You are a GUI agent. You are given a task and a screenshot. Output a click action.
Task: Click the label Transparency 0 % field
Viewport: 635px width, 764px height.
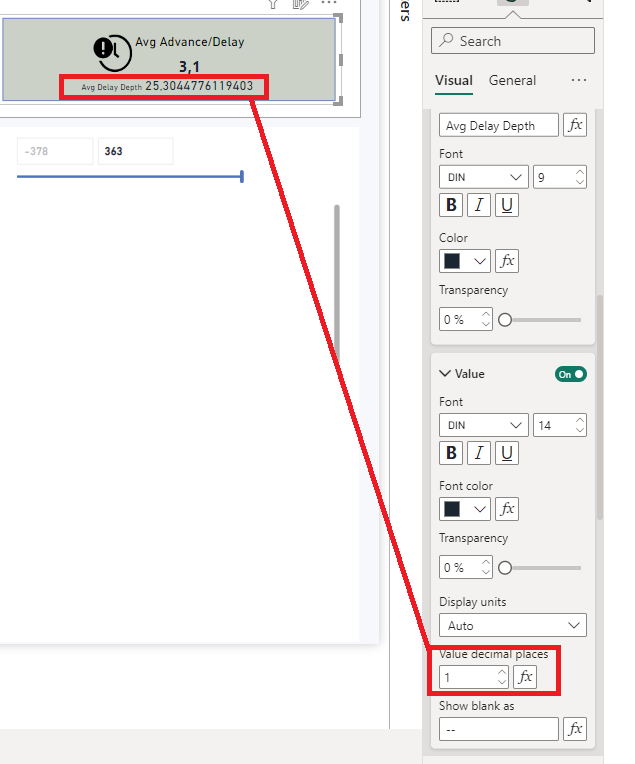(465, 319)
